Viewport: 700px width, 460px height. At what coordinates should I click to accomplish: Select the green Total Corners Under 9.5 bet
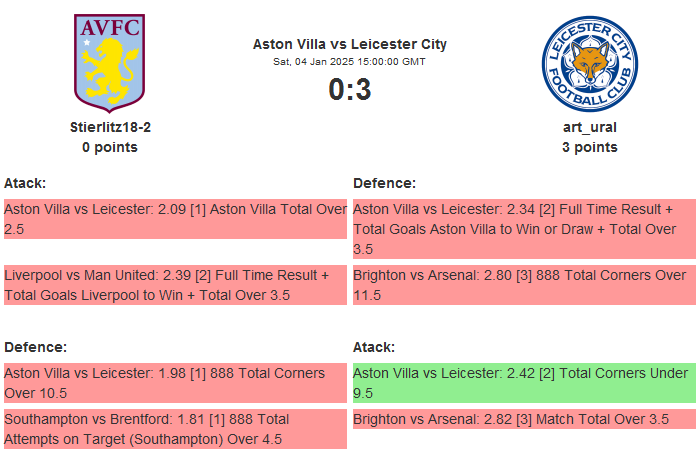click(x=524, y=383)
